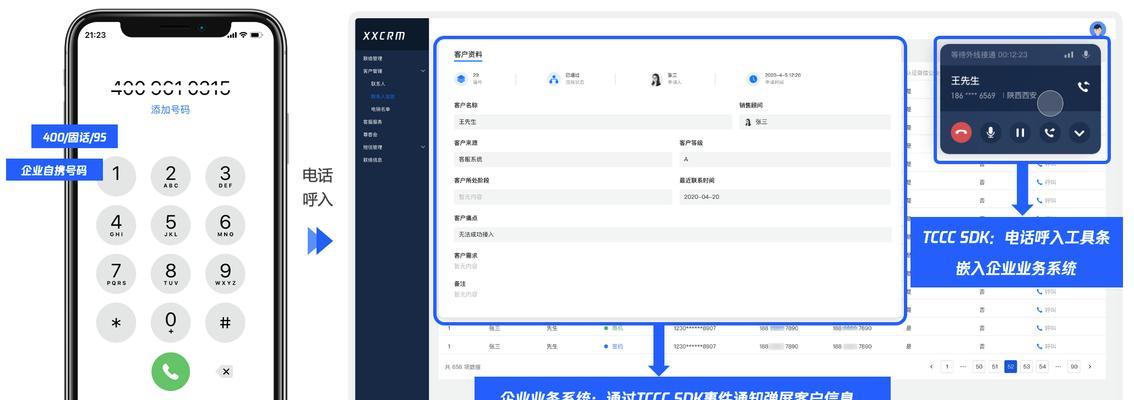Click the 呼叫 phone icon in last row

(1039, 346)
